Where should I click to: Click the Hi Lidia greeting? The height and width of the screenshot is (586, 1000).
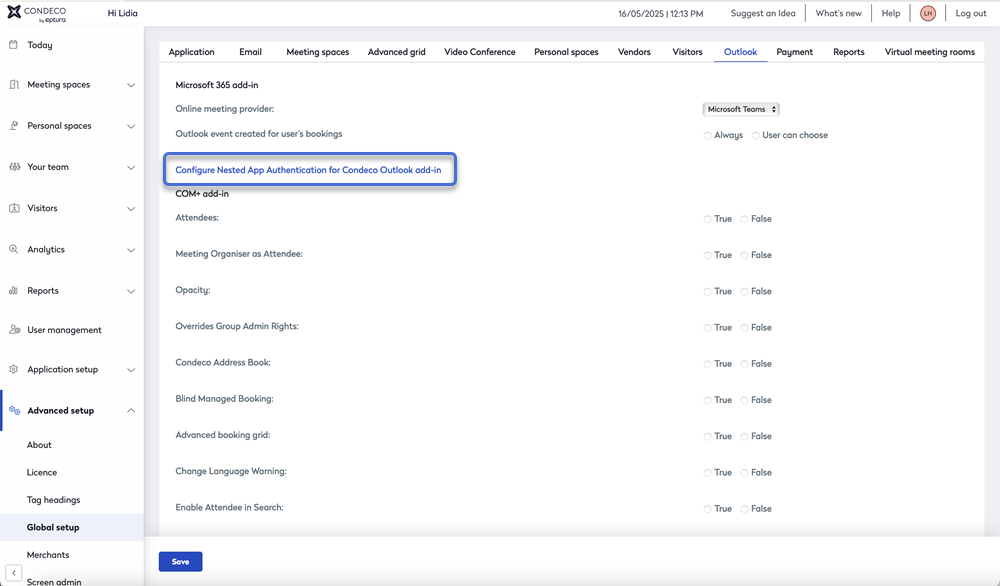122,13
